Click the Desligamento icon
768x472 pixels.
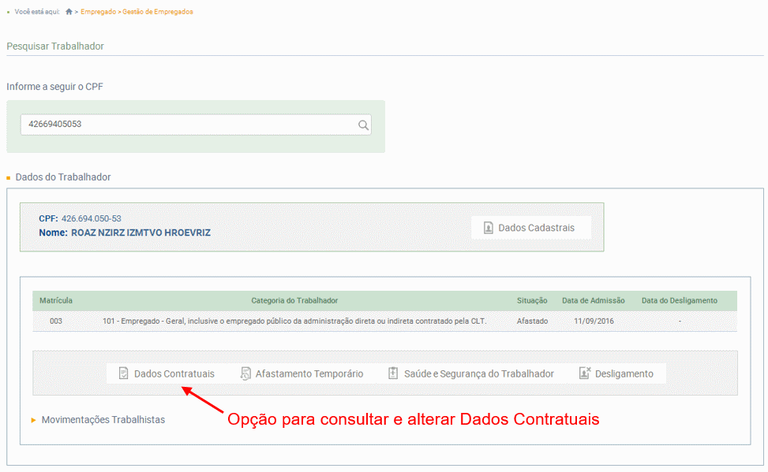point(585,374)
